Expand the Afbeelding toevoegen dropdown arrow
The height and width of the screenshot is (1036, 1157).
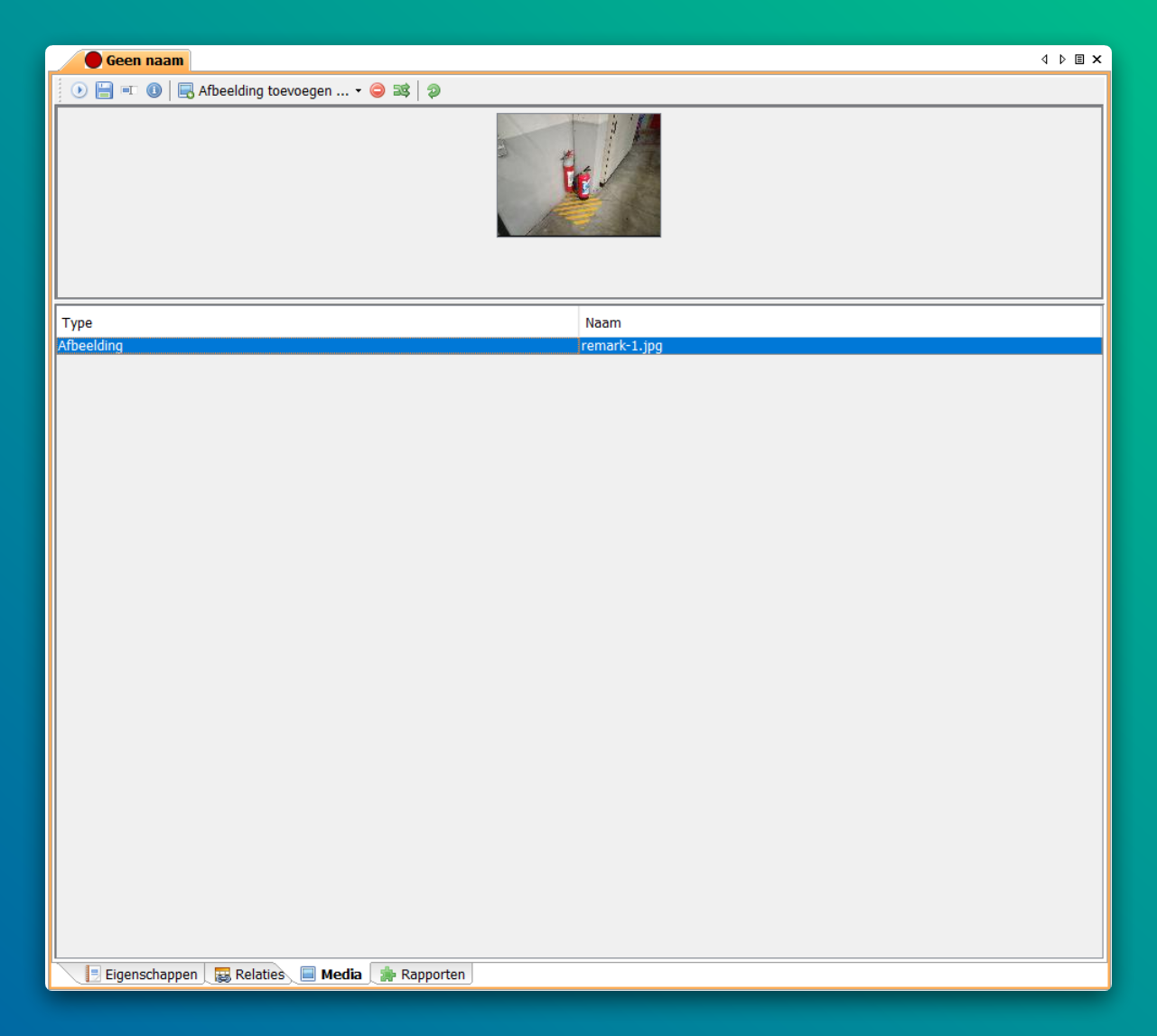tap(359, 91)
